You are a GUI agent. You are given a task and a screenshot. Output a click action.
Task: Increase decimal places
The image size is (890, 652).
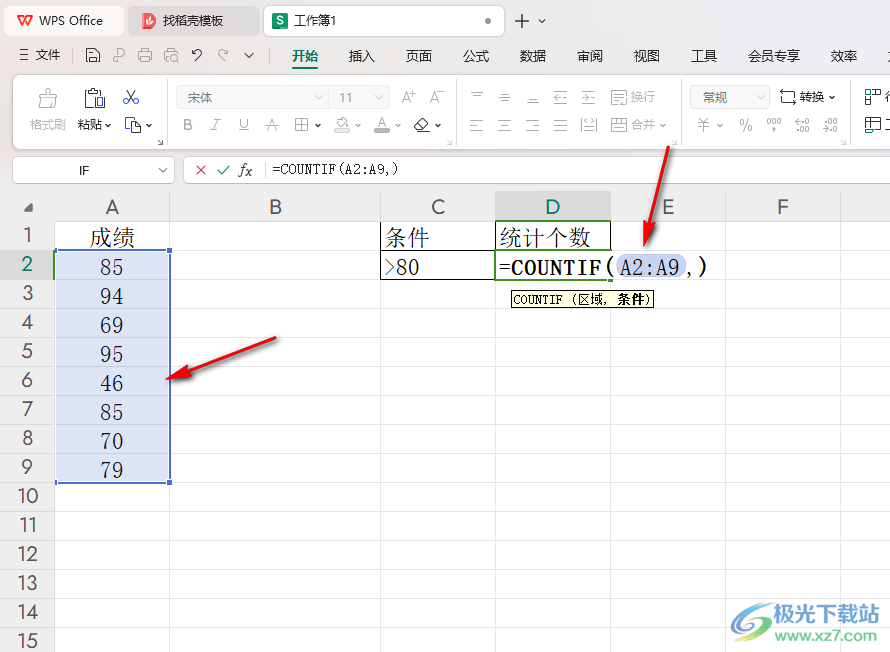point(802,124)
